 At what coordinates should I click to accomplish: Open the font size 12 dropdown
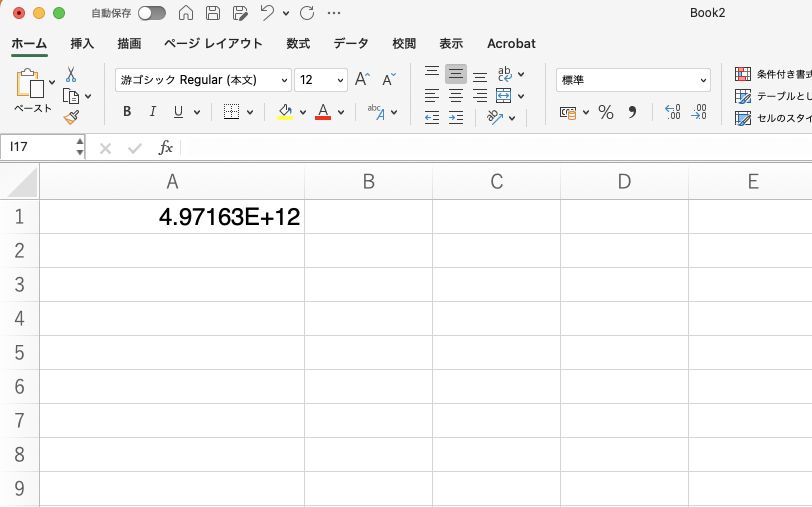[x=321, y=80]
